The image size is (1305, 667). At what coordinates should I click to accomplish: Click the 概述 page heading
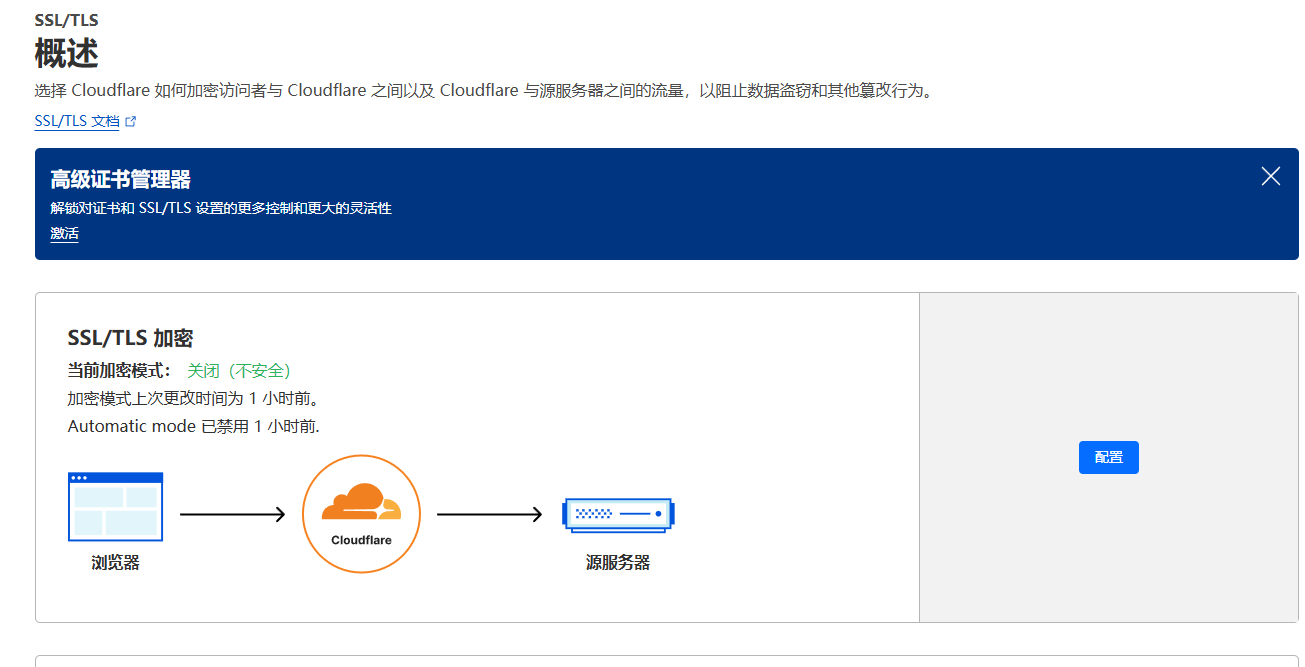pyautogui.click(x=66, y=52)
